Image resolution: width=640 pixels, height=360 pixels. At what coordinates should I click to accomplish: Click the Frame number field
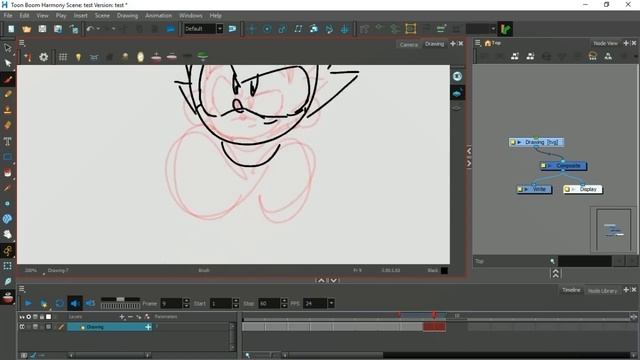point(171,303)
